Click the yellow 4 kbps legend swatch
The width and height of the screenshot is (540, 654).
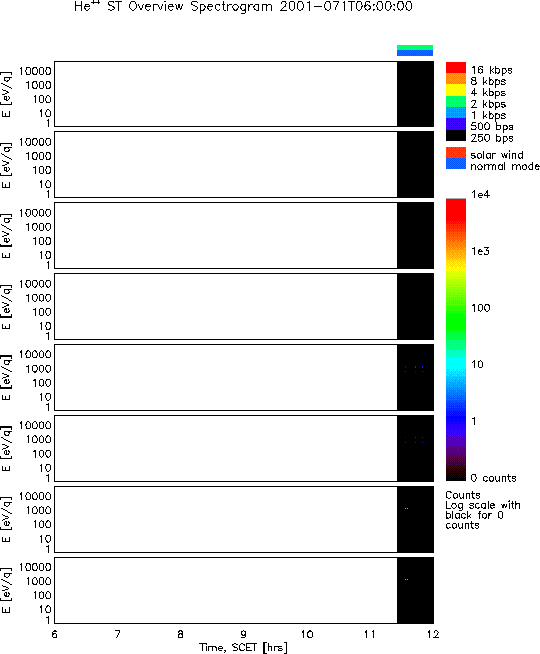pyautogui.click(x=456, y=90)
